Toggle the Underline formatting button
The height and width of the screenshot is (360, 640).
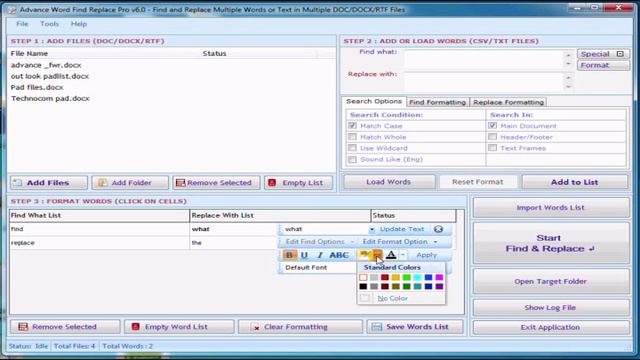click(304, 255)
